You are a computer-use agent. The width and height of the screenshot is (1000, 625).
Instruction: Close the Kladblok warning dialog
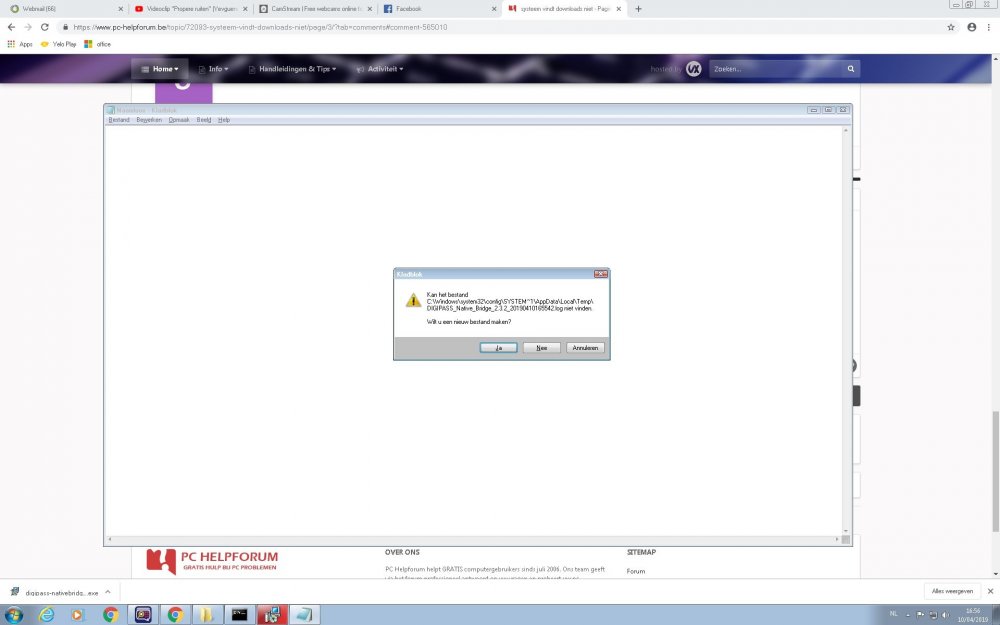[x=601, y=274]
